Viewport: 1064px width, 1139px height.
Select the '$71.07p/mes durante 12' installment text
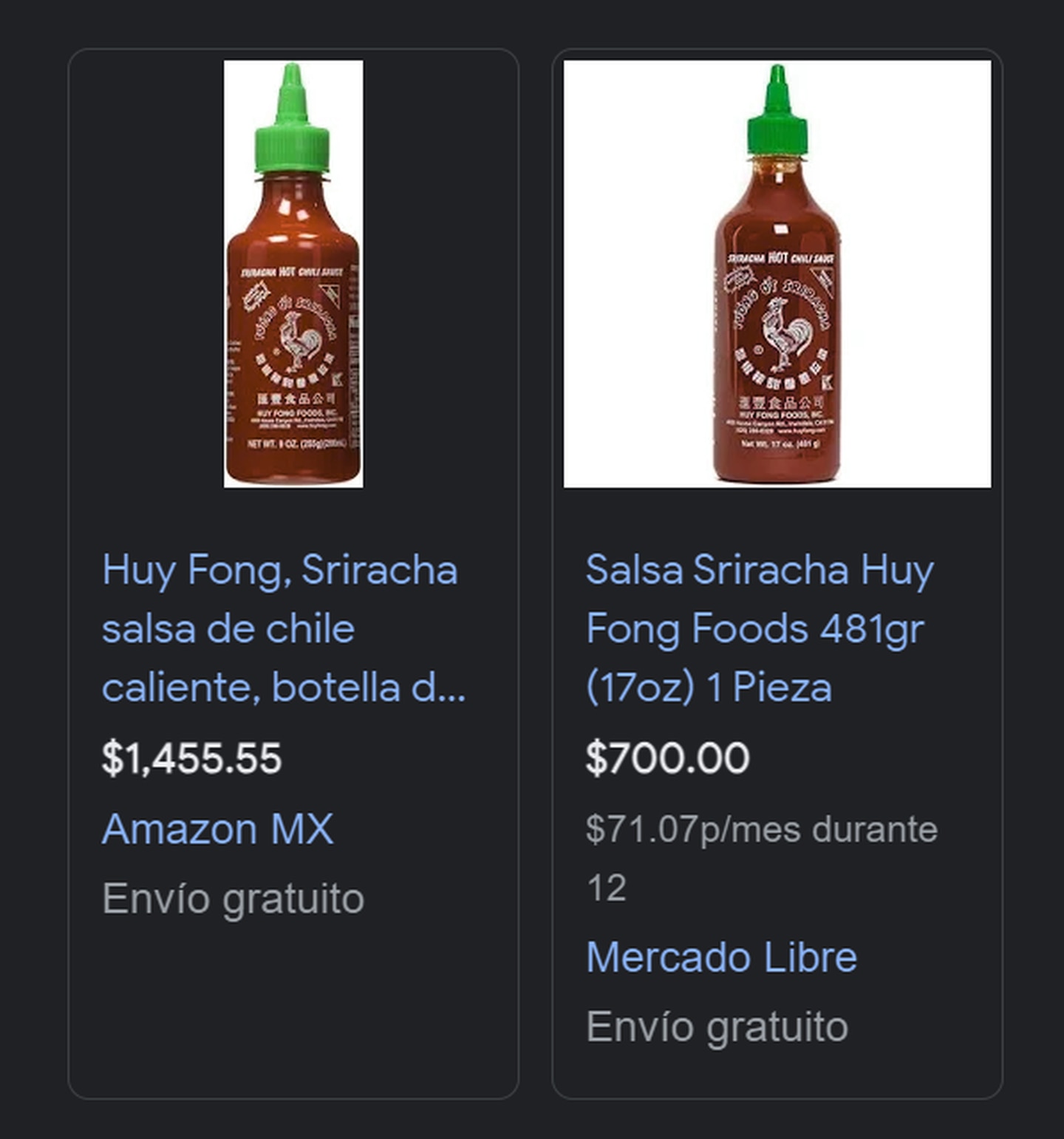[x=761, y=858]
